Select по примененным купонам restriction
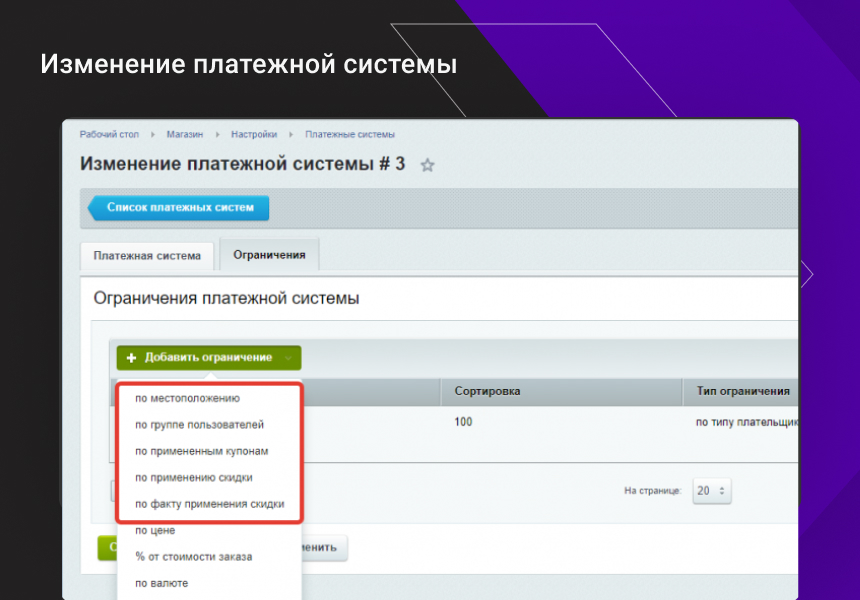The image size is (860, 600). (201, 451)
